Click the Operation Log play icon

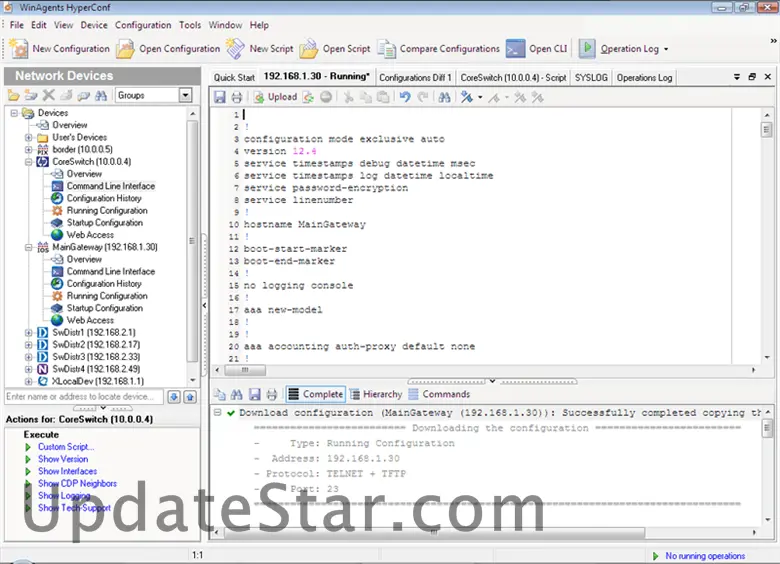pyautogui.click(x=587, y=48)
